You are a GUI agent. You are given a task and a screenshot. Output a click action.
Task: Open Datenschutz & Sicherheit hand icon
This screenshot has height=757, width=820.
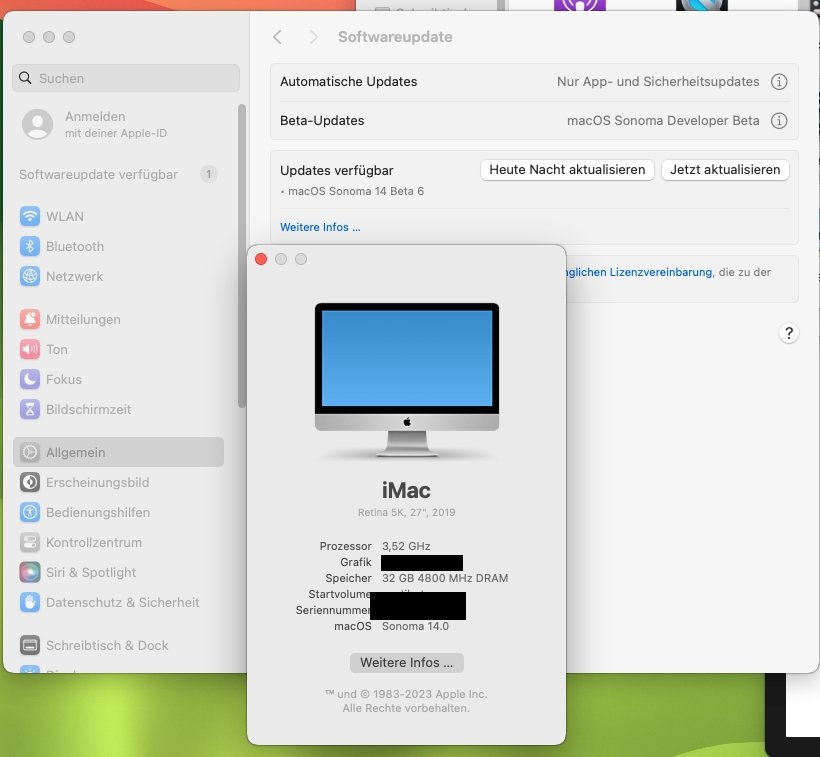30,602
